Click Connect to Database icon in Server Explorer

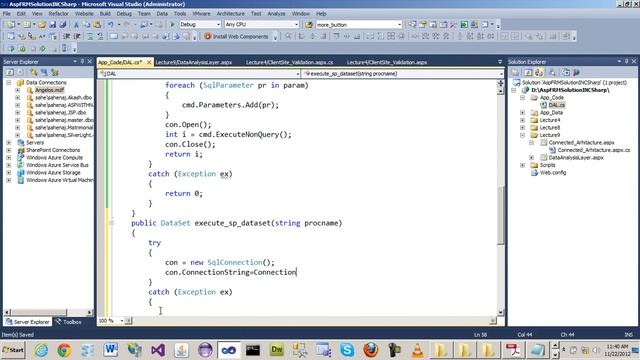point(33,72)
